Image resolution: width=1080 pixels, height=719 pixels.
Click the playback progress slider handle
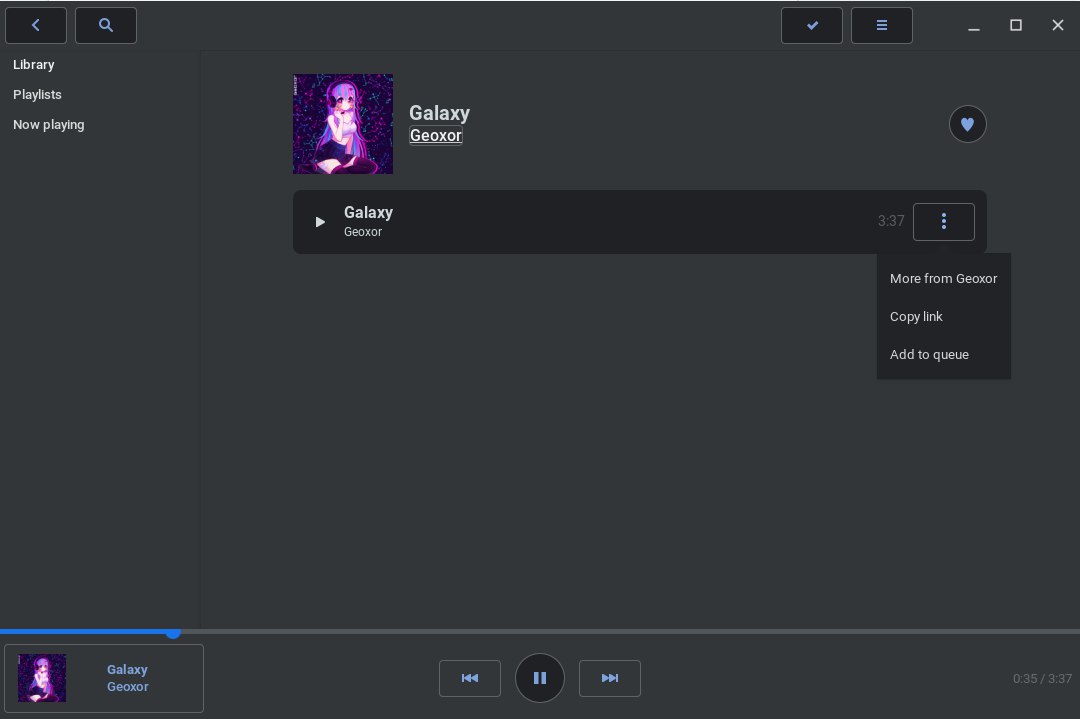pyautogui.click(x=174, y=632)
